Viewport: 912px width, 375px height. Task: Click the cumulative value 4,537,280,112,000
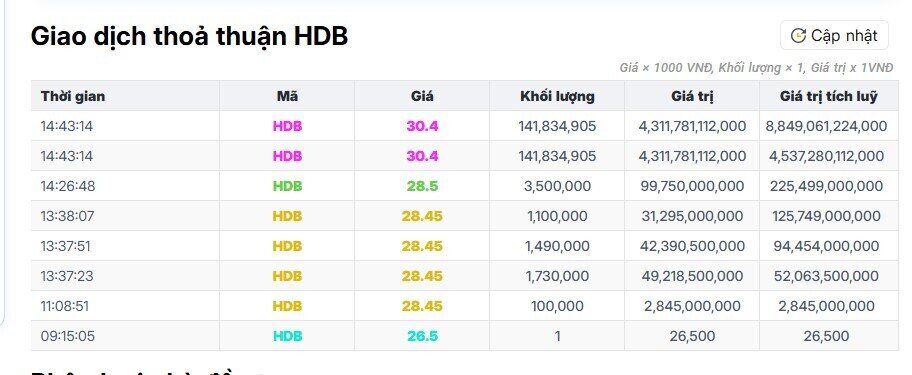[826, 156]
